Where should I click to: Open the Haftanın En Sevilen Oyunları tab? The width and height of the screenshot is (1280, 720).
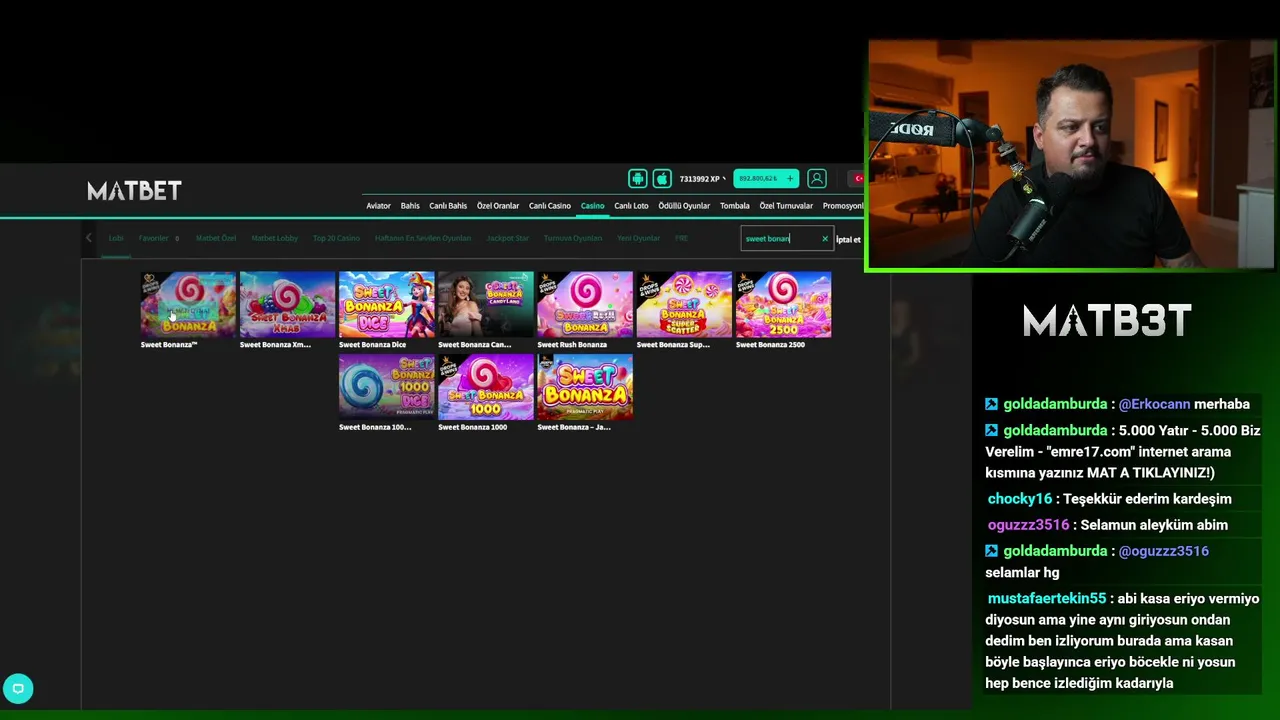click(x=423, y=239)
